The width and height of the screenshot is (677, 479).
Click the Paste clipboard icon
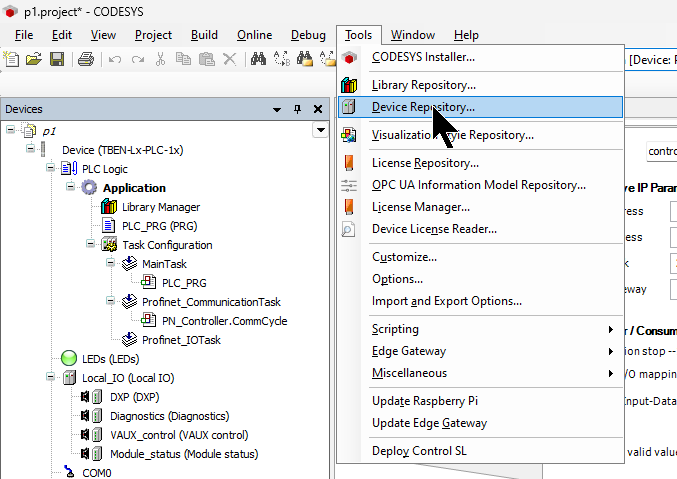pos(207,59)
